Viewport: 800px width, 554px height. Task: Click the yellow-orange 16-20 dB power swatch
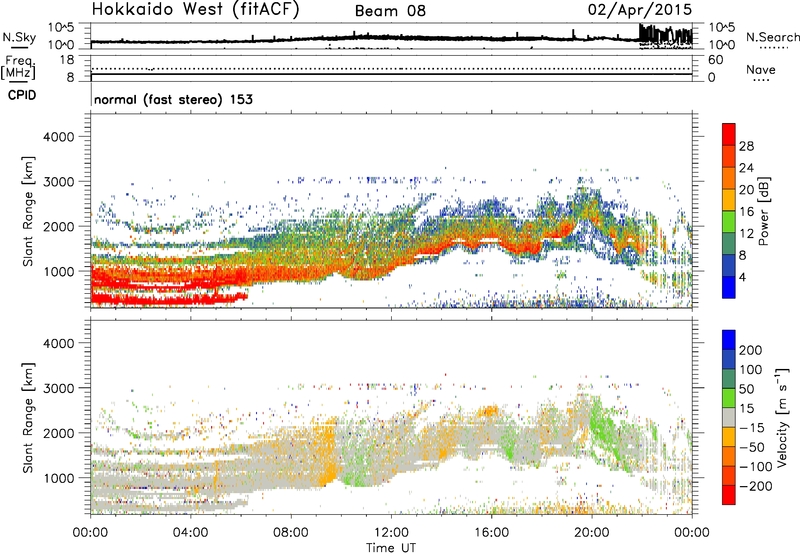click(x=729, y=199)
